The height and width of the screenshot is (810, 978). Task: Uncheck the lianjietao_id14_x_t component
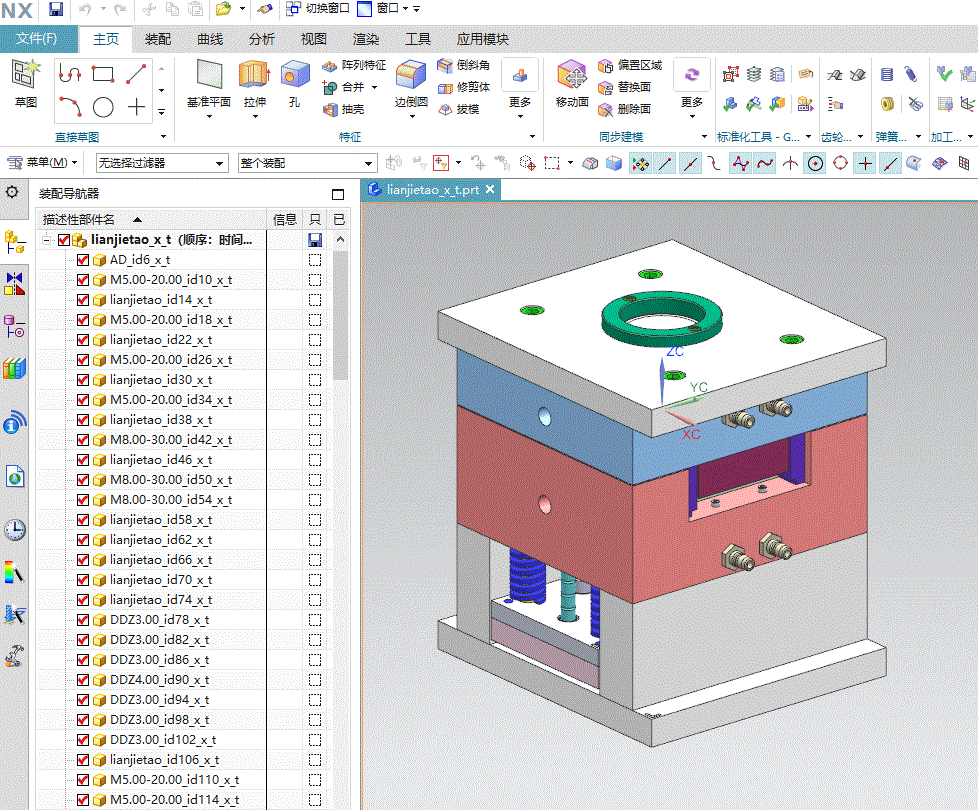(83, 300)
